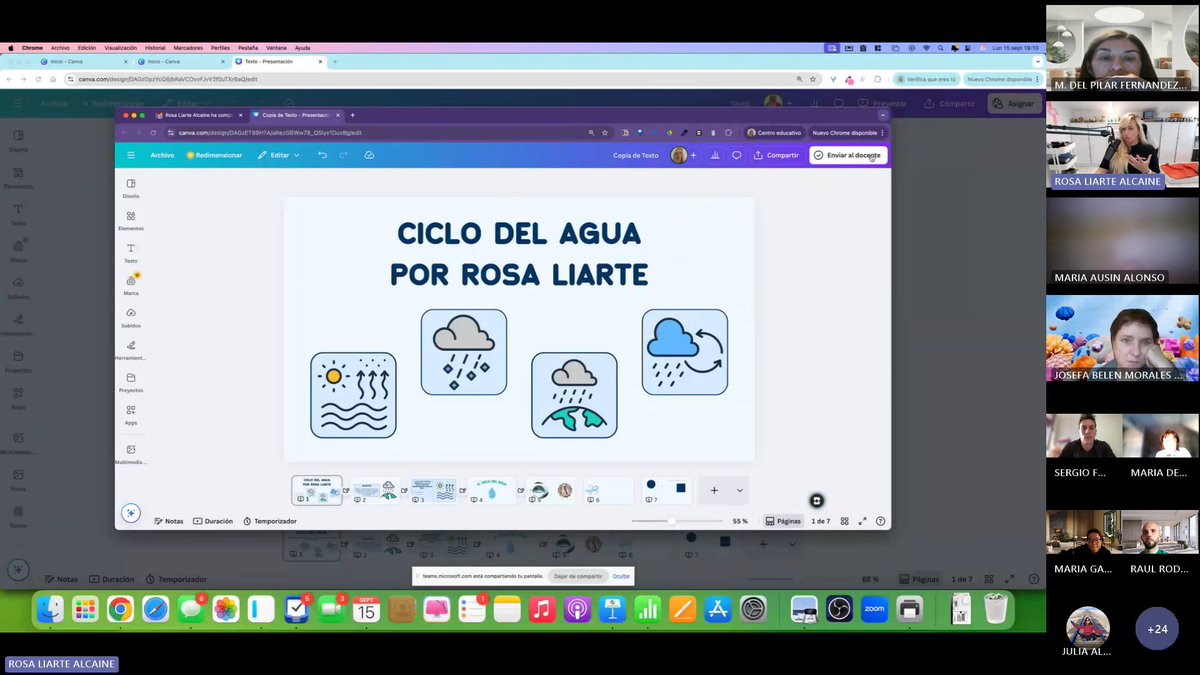Image resolution: width=1200 pixels, height=675 pixels.
Task: Open the comments speech bubble icon
Action: coord(737,155)
